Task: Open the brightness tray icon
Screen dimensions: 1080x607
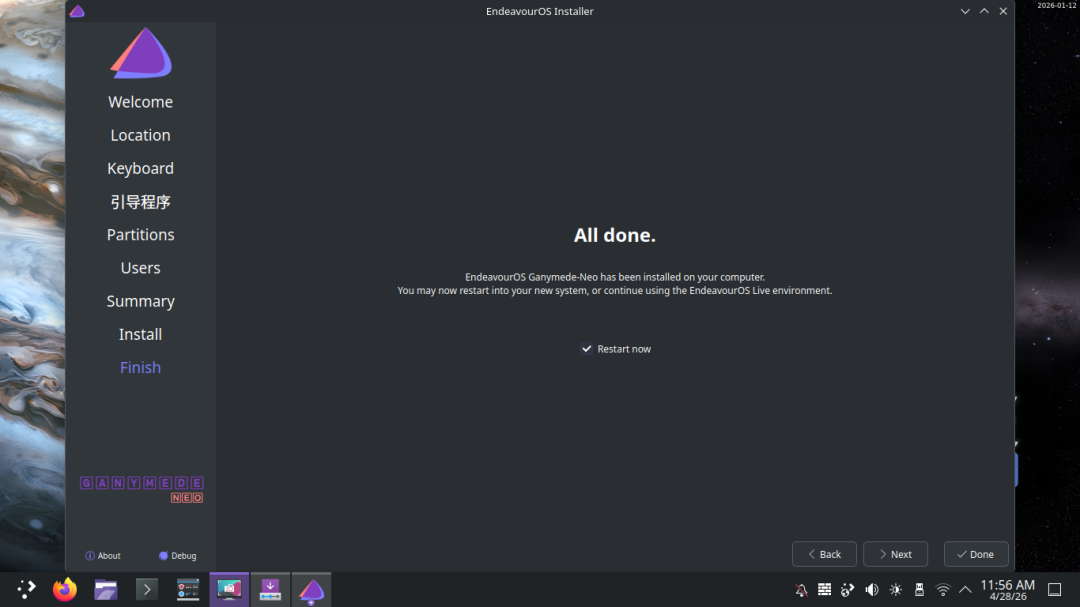Action: pyautogui.click(x=895, y=590)
